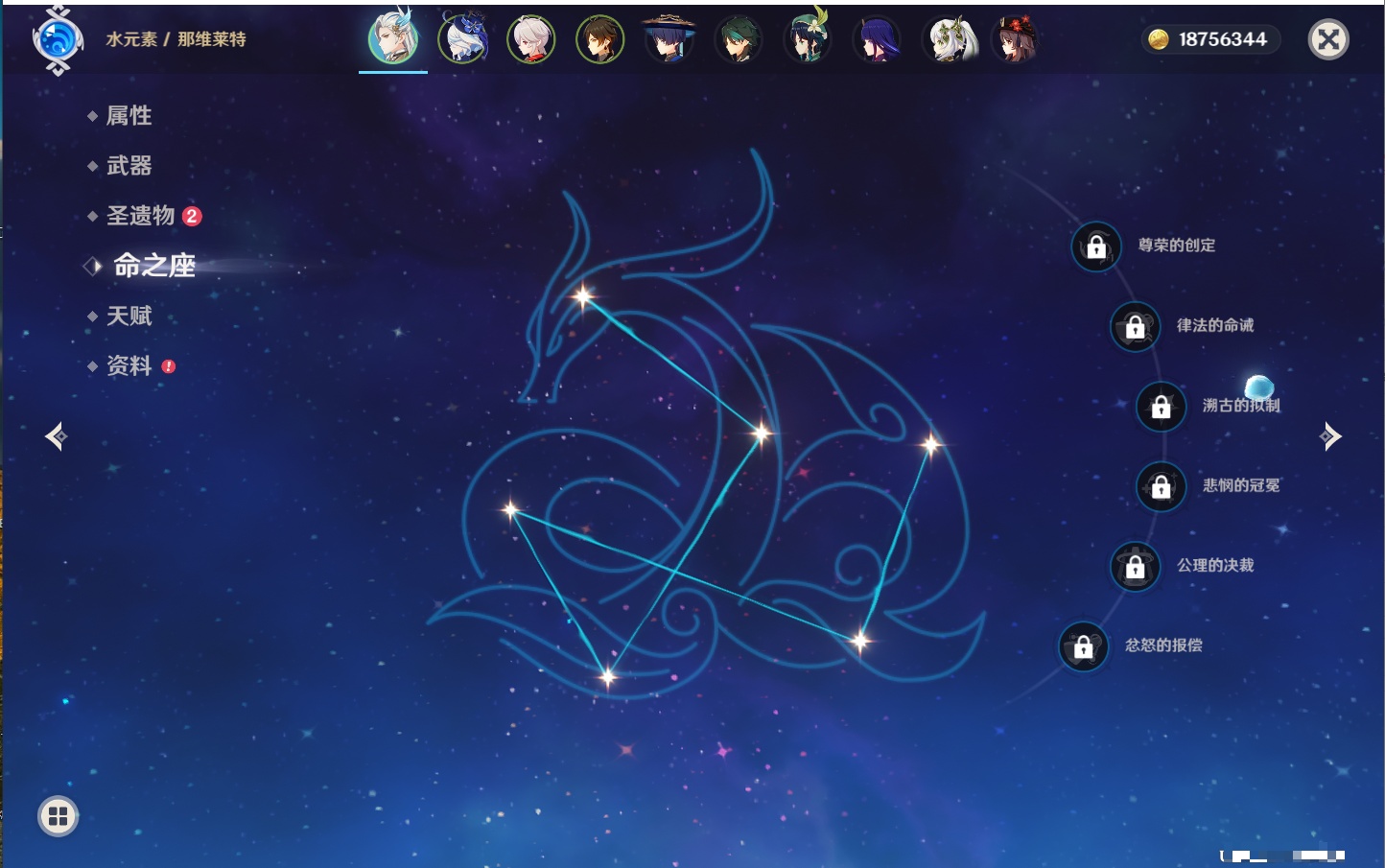This screenshot has height=868, width=1385.
Task: Open the grid menu icon at bottom left
Action: [x=58, y=816]
